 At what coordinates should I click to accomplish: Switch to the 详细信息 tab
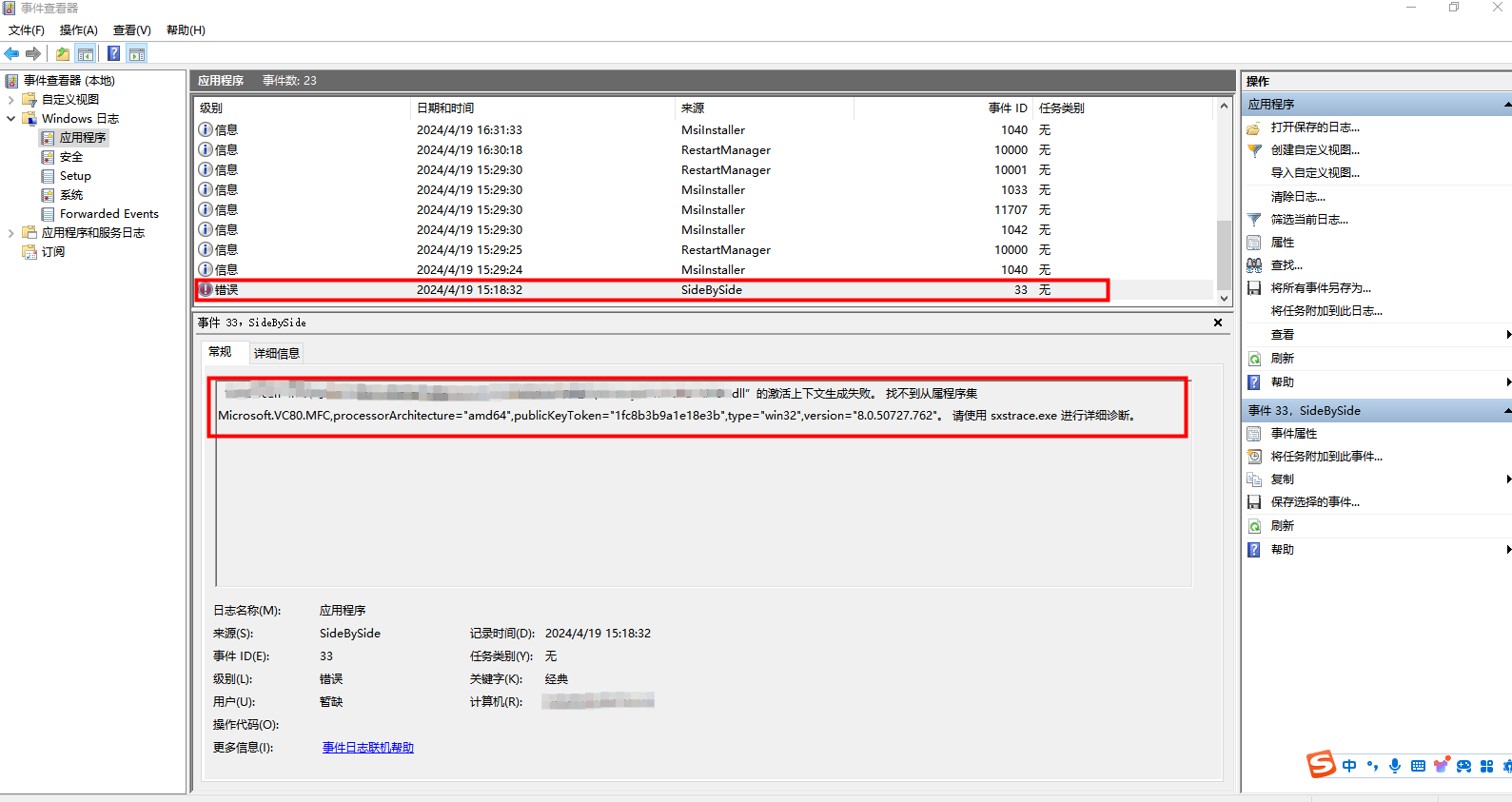277,353
